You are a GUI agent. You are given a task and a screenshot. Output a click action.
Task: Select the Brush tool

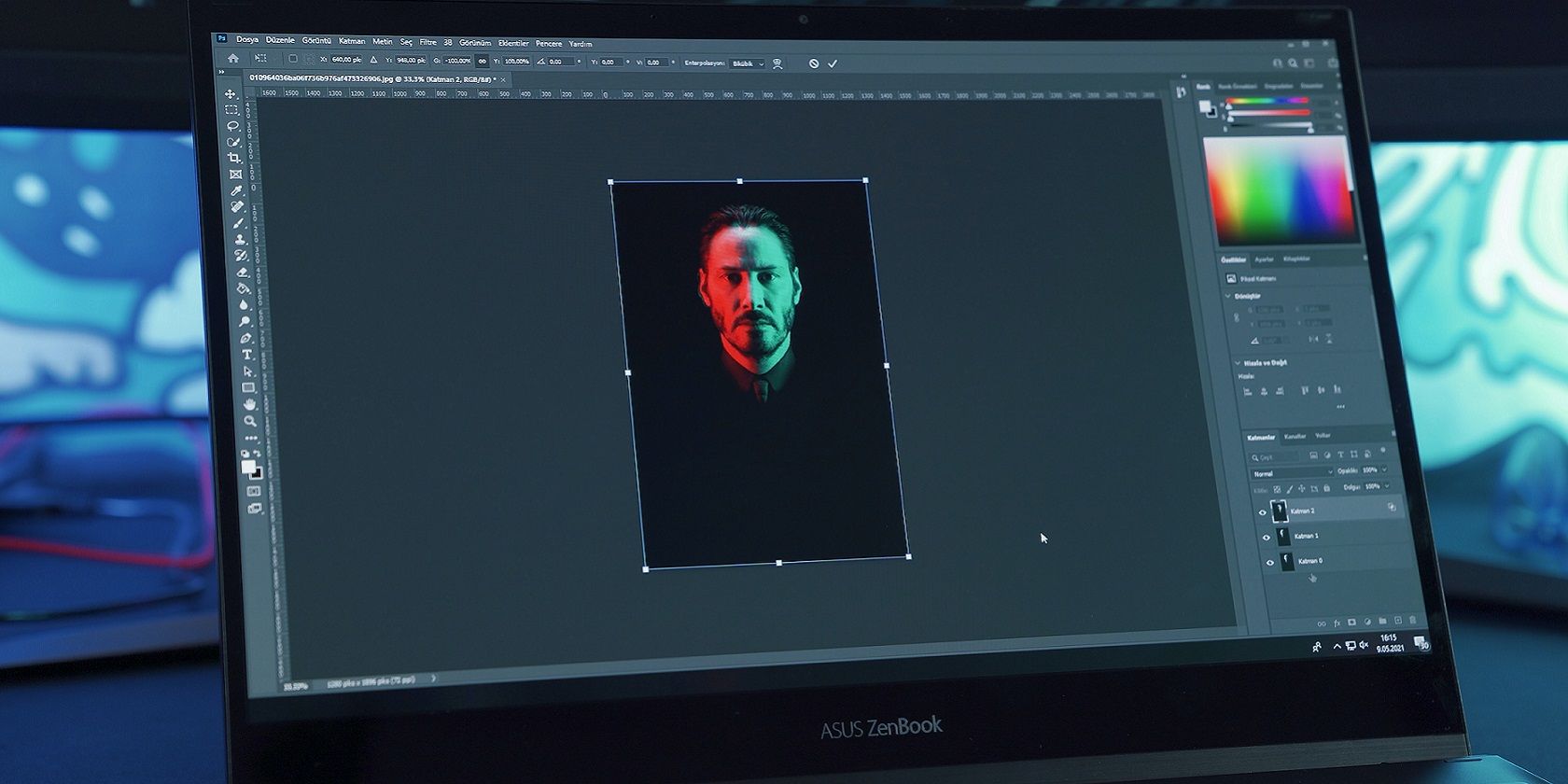coord(239,223)
